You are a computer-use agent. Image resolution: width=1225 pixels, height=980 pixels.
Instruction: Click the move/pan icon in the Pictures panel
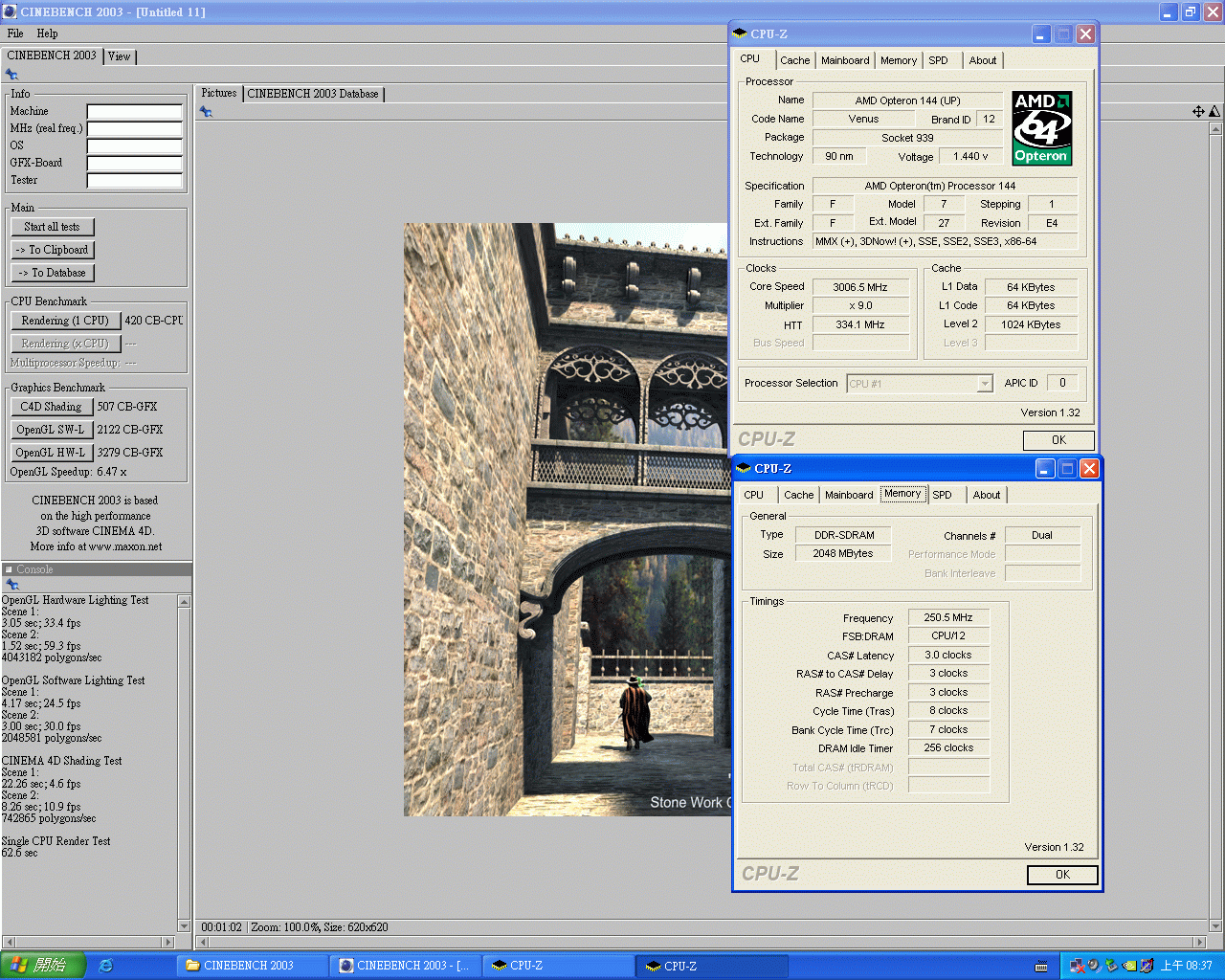1198,112
